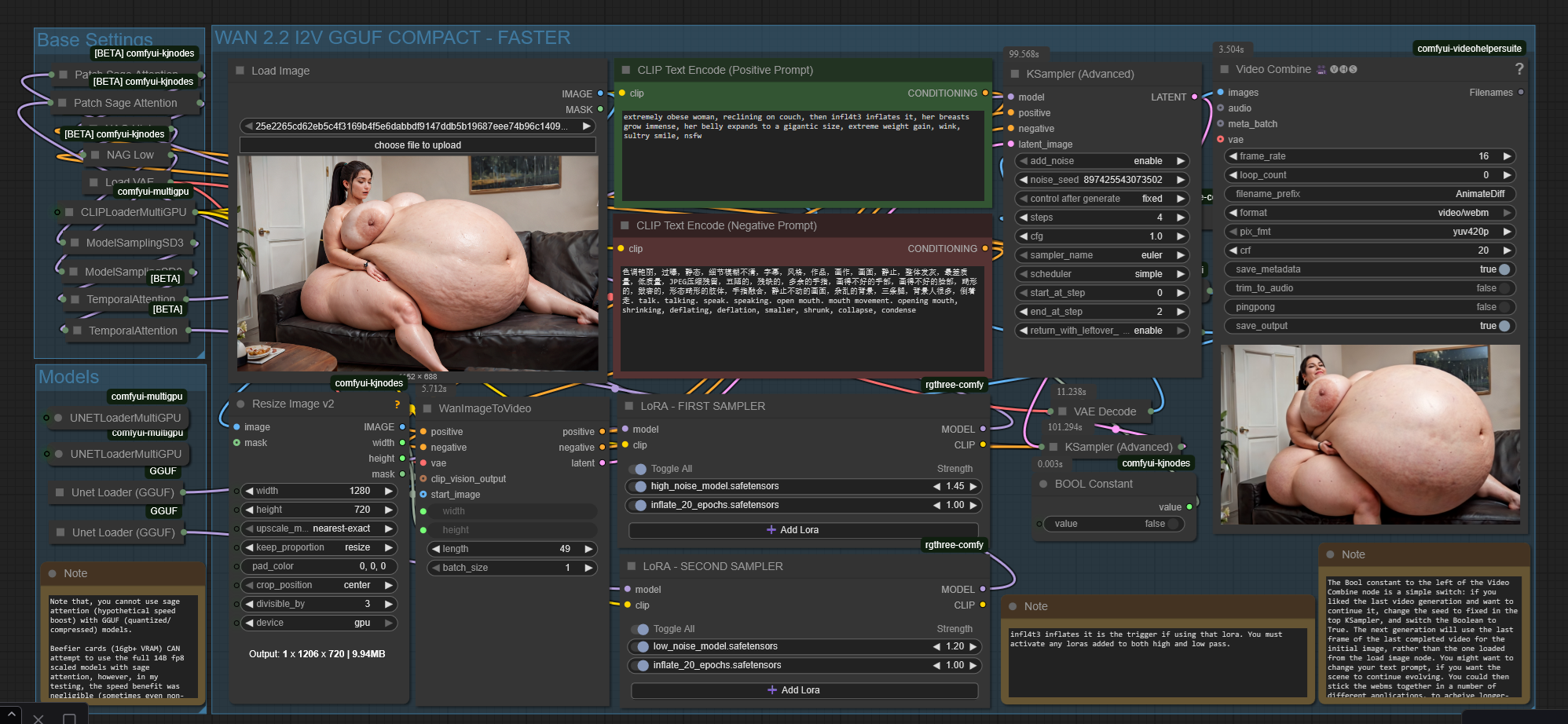
Task: Collapse the Load Image node via its title dot
Action: 240,71
